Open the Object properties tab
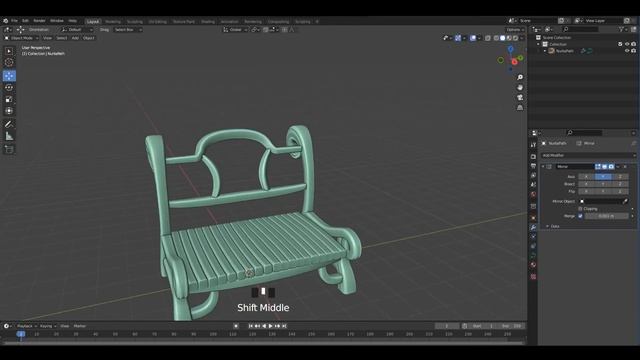The height and width of the screenshot is (360, 640). point(533,218)
